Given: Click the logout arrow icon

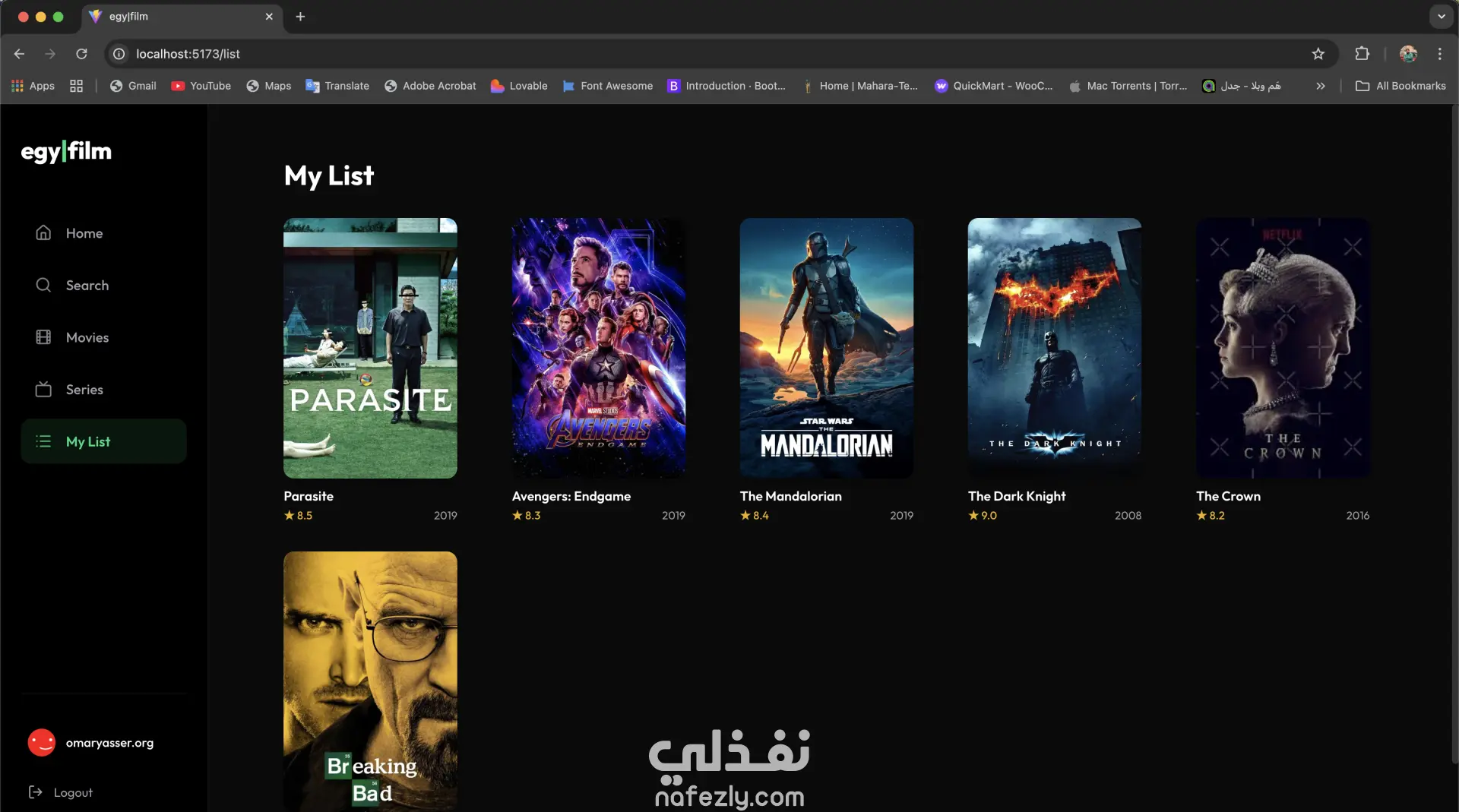Looking at the screenshot, I should point(36,792).
